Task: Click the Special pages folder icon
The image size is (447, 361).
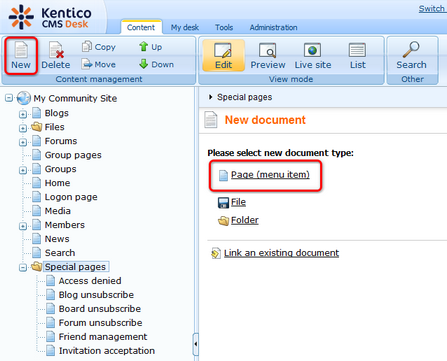Action: pyautogui.click(x=37, y=267)
